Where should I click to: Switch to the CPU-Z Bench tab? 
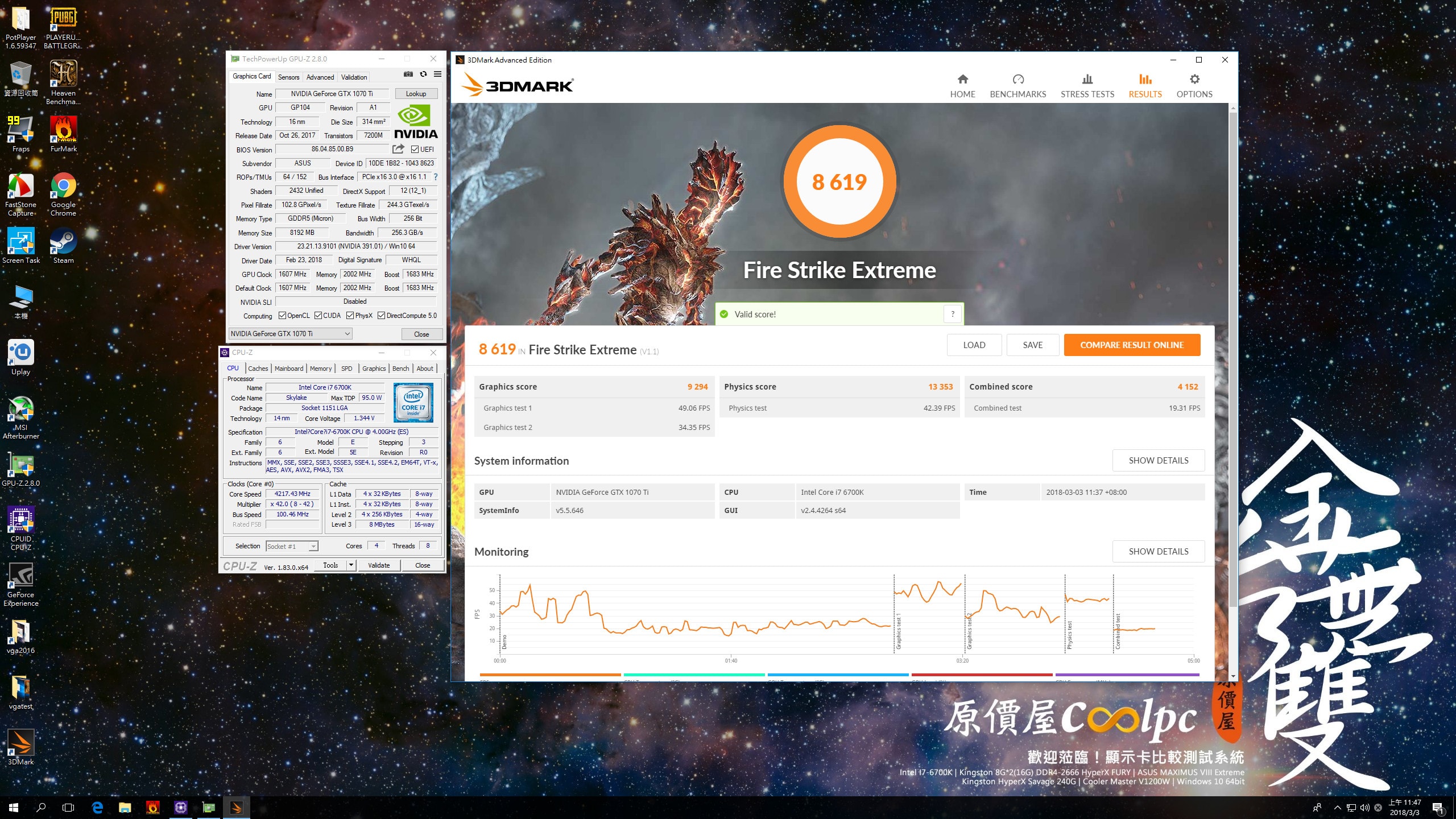[400, 369]
